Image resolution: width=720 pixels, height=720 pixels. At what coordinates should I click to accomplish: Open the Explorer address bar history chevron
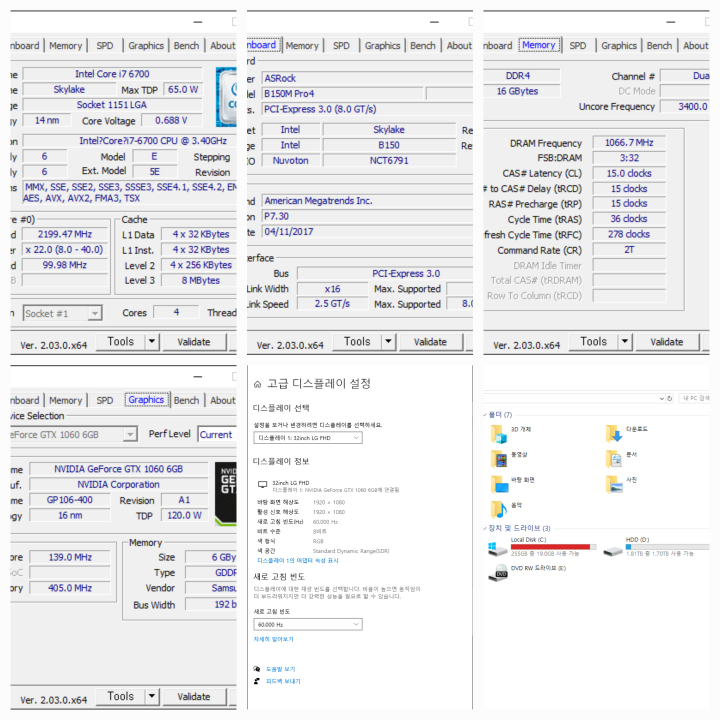tap(662, 399)
